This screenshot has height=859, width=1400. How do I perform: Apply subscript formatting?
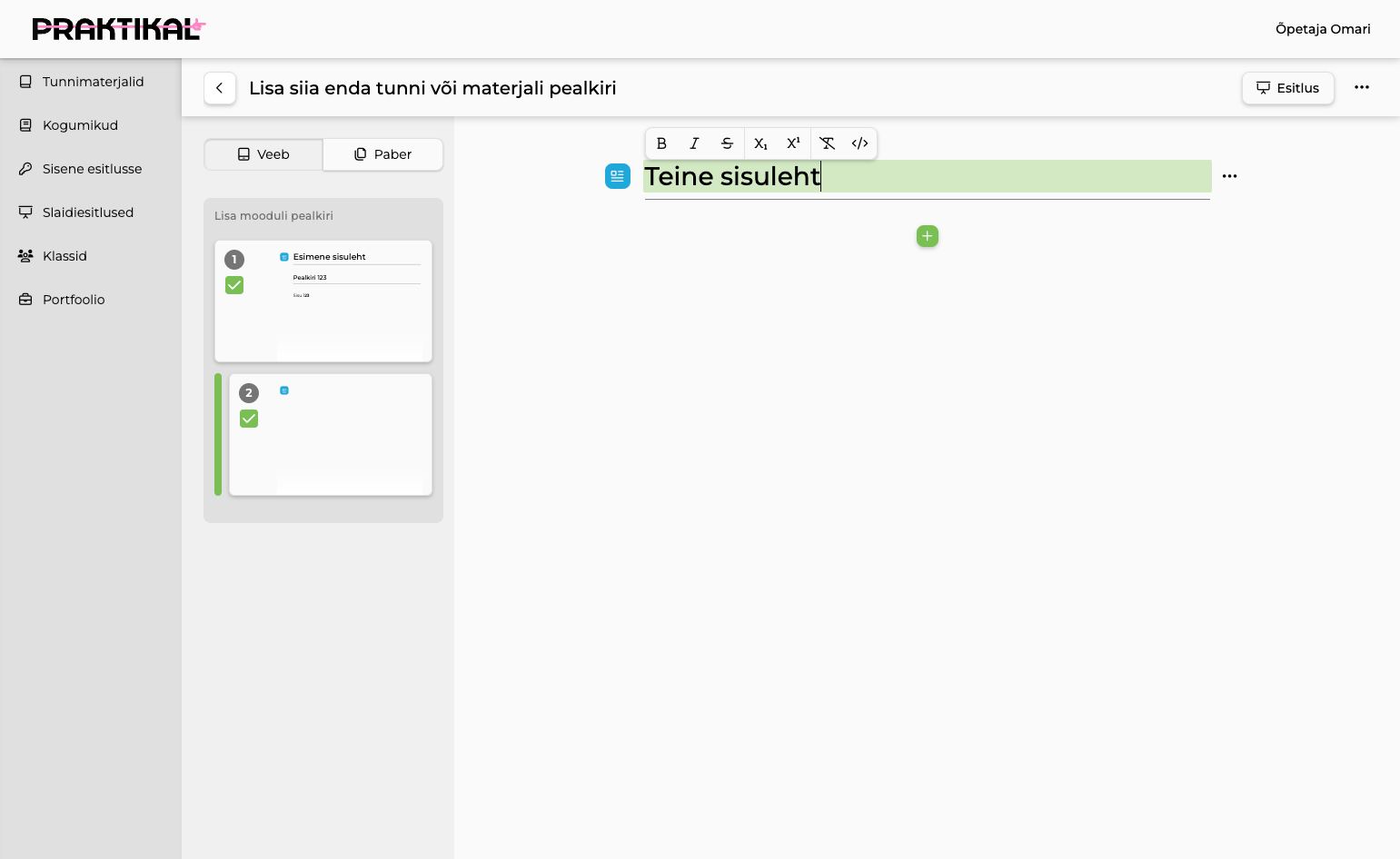760,143
